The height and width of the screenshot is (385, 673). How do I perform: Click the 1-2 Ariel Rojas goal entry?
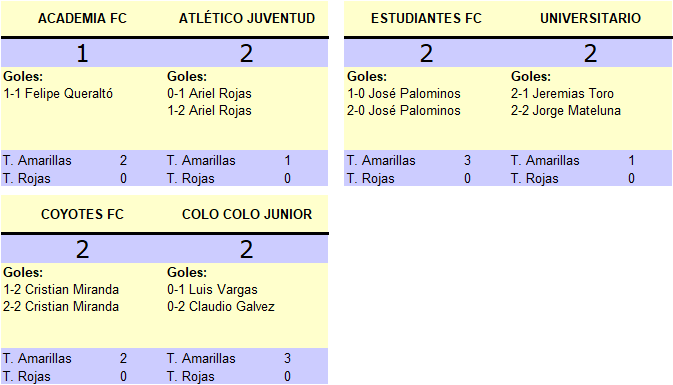[x=209, y=111]
